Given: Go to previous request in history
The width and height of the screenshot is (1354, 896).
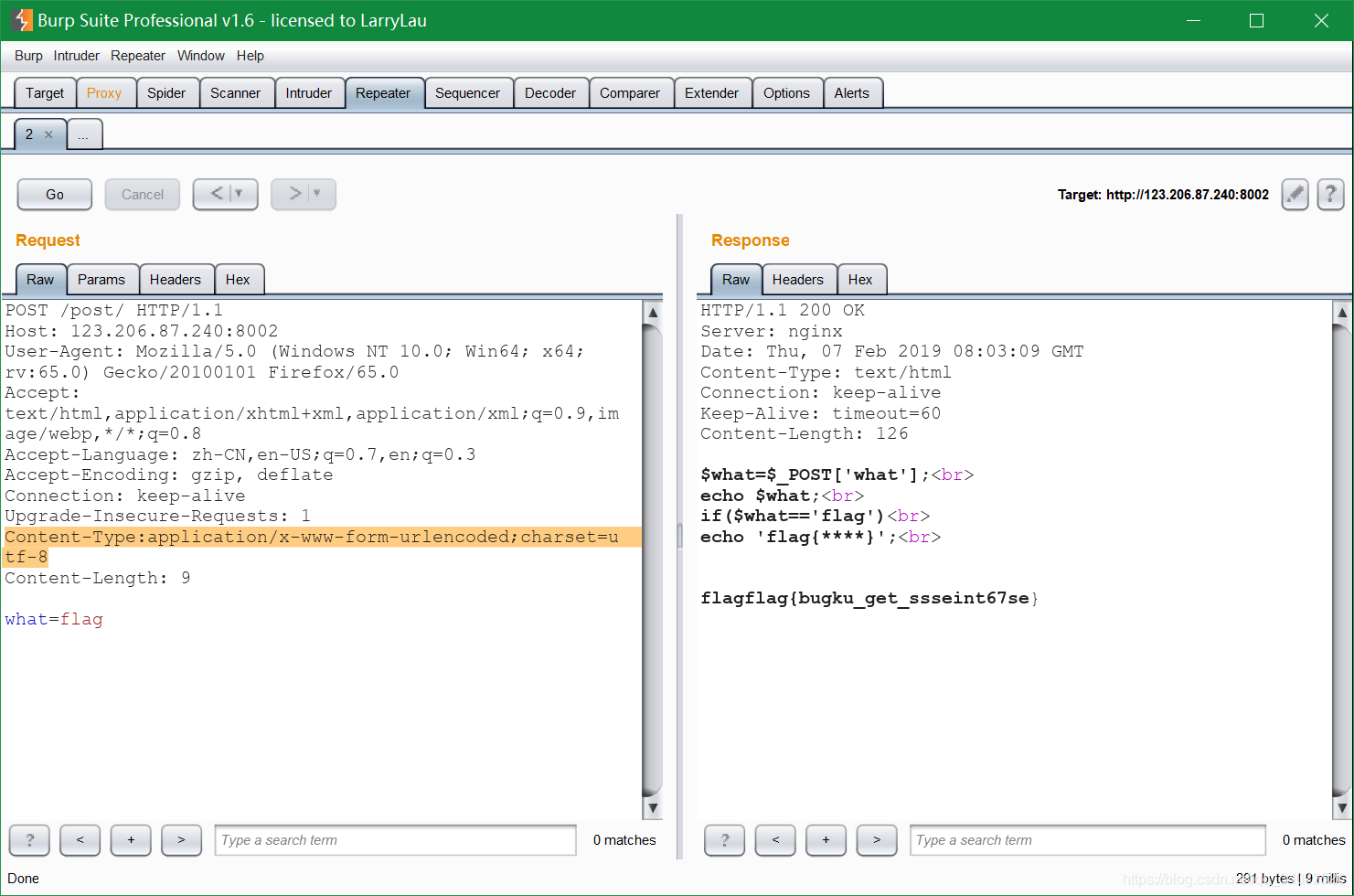Looking at the screenshot, I should click(217, 194).
